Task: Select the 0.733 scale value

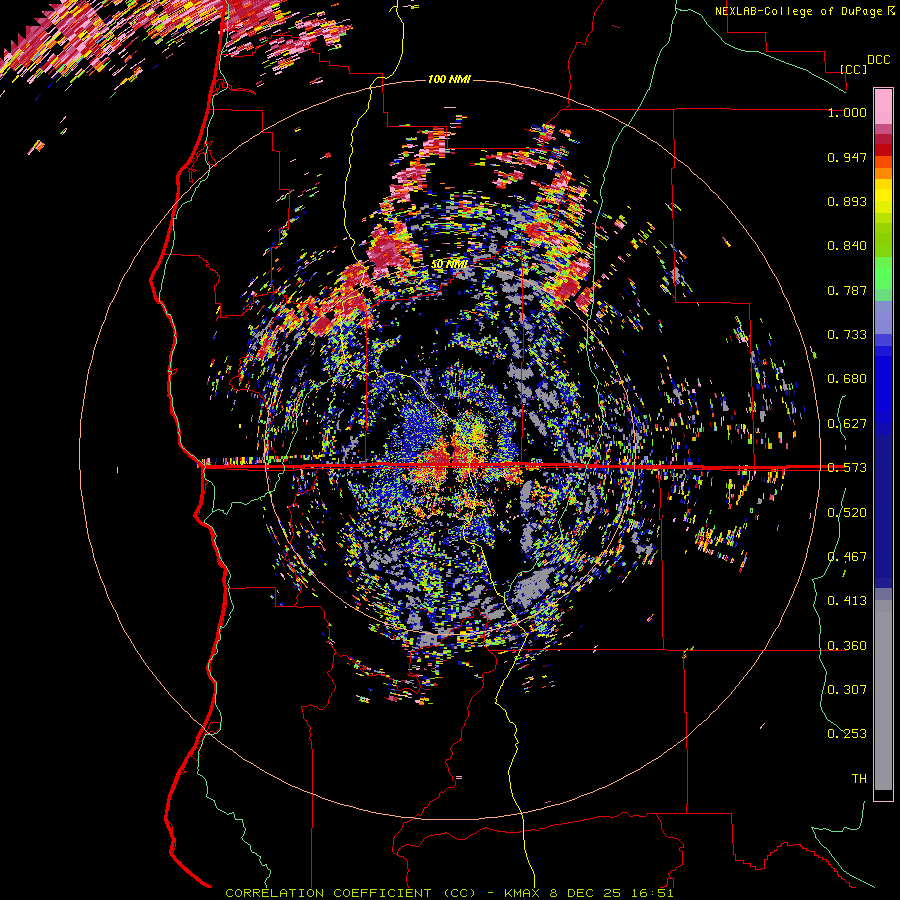Action: [x=847, y=335]
